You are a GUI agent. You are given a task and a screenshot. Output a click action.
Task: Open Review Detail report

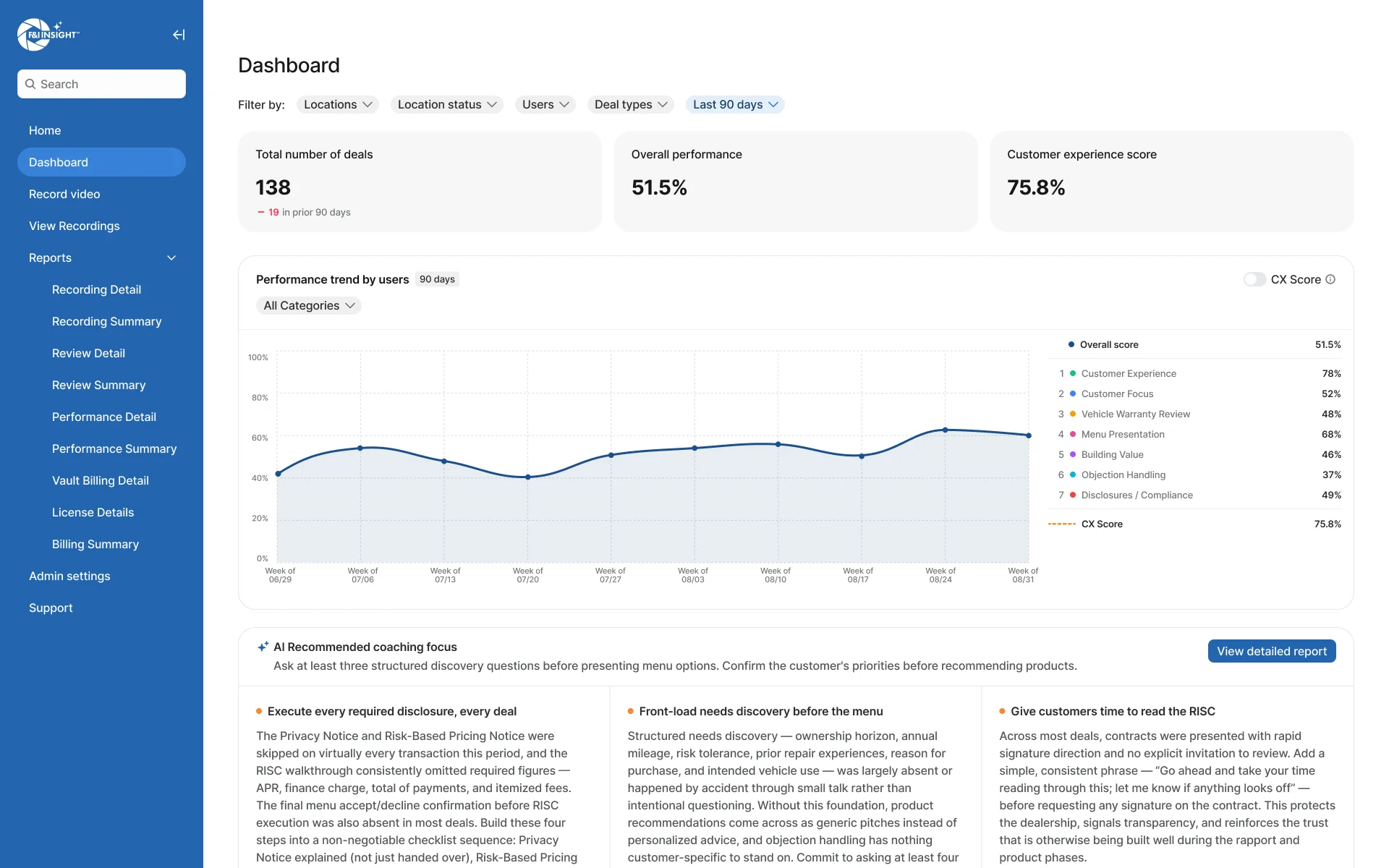pyautogui.click(x=88, y=353)
